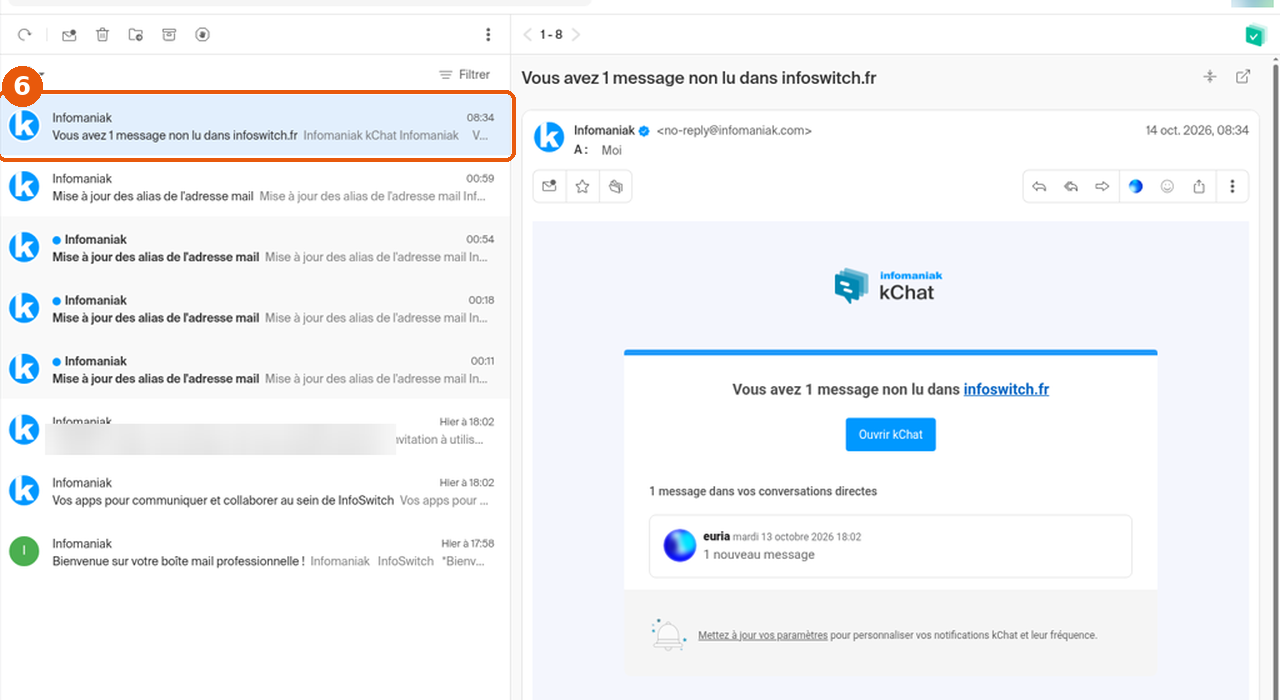Screen dimensions: 1280x700
Task: Open the 'Vos apps pour communiquer' email
Action: coord(255,492)
